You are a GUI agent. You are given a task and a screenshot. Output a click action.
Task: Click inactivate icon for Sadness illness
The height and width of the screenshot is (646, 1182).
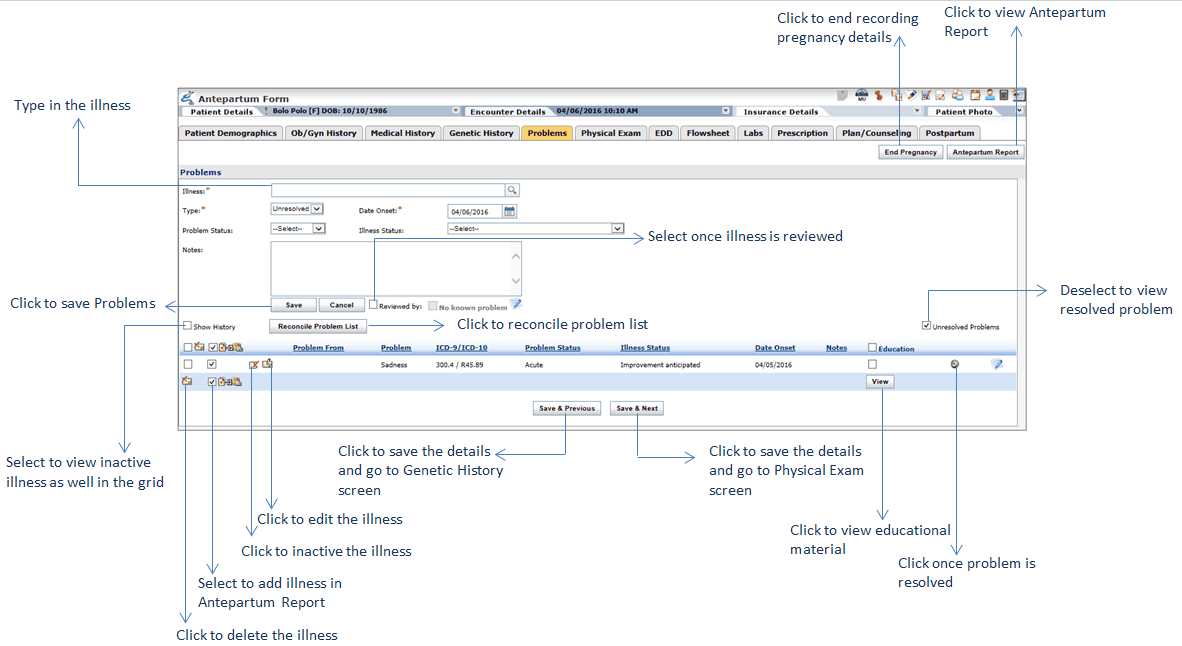click(x=254, y=365)
